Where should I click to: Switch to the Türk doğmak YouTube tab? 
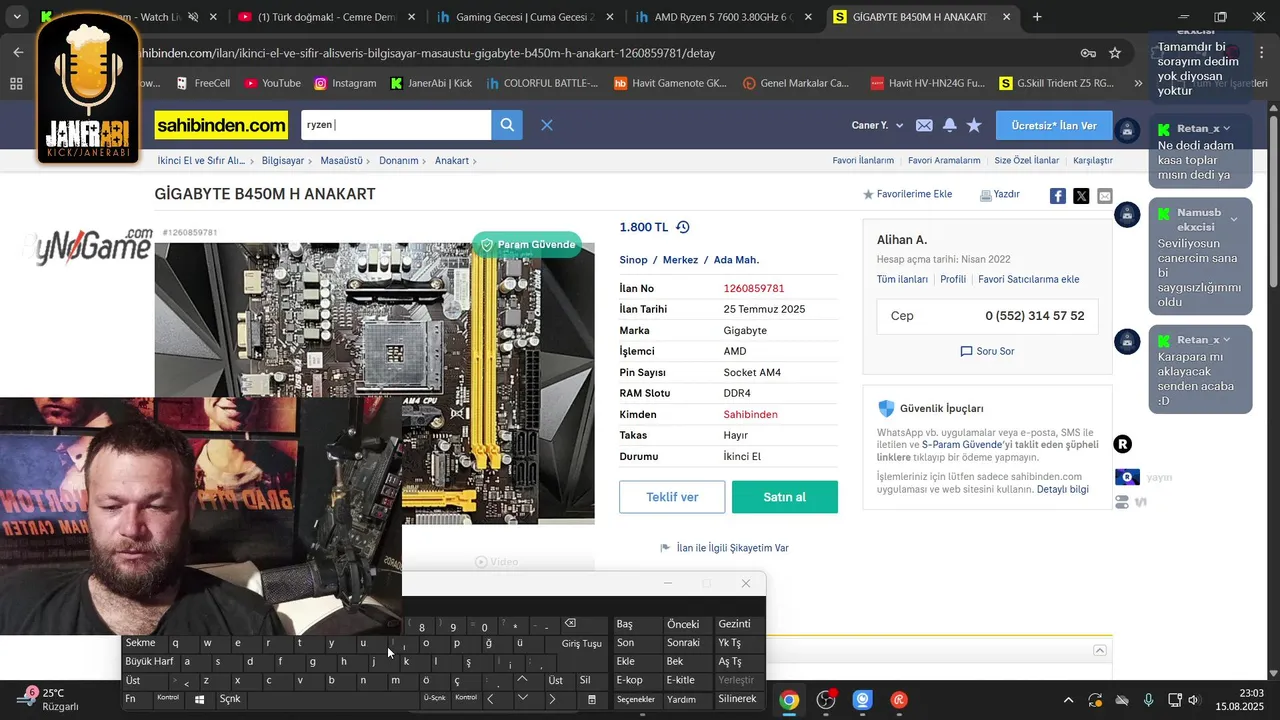tap(326, 17)
